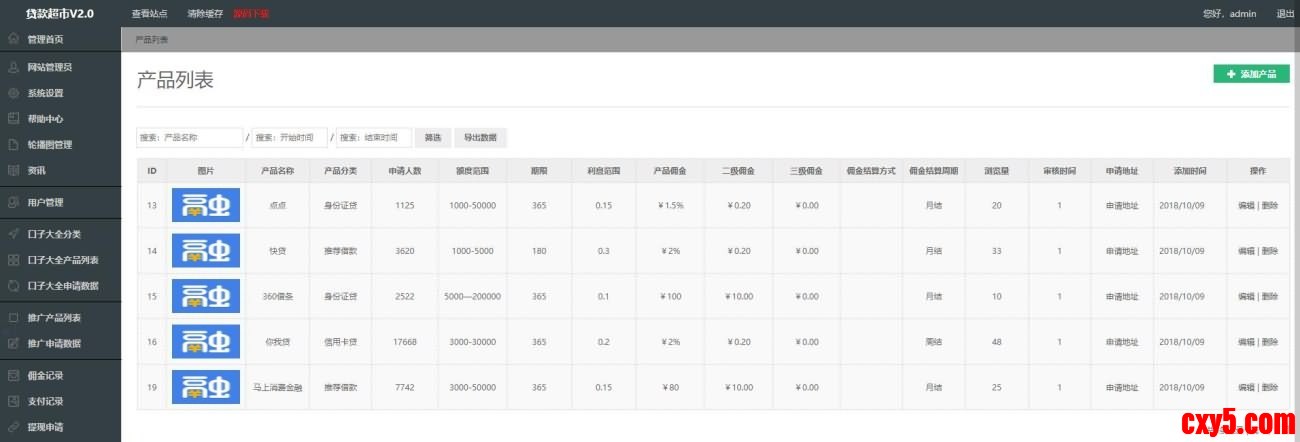Click the link icon beside 提现申请
The image size is (1300, 442).
pyautogui.click(x=13, y=427)
